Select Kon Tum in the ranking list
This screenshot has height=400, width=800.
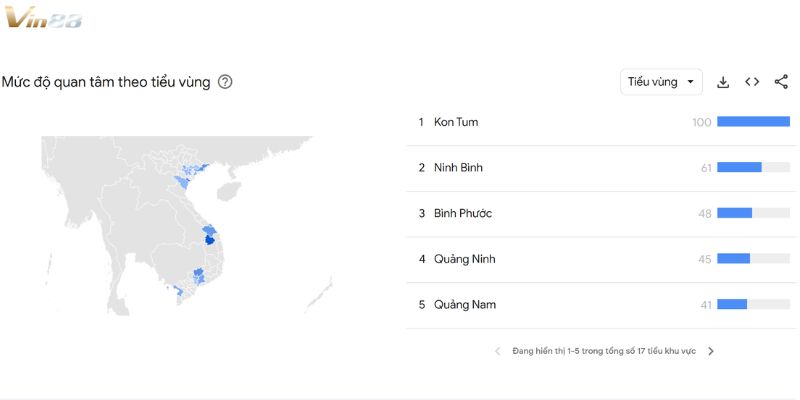tap(456, 122)
